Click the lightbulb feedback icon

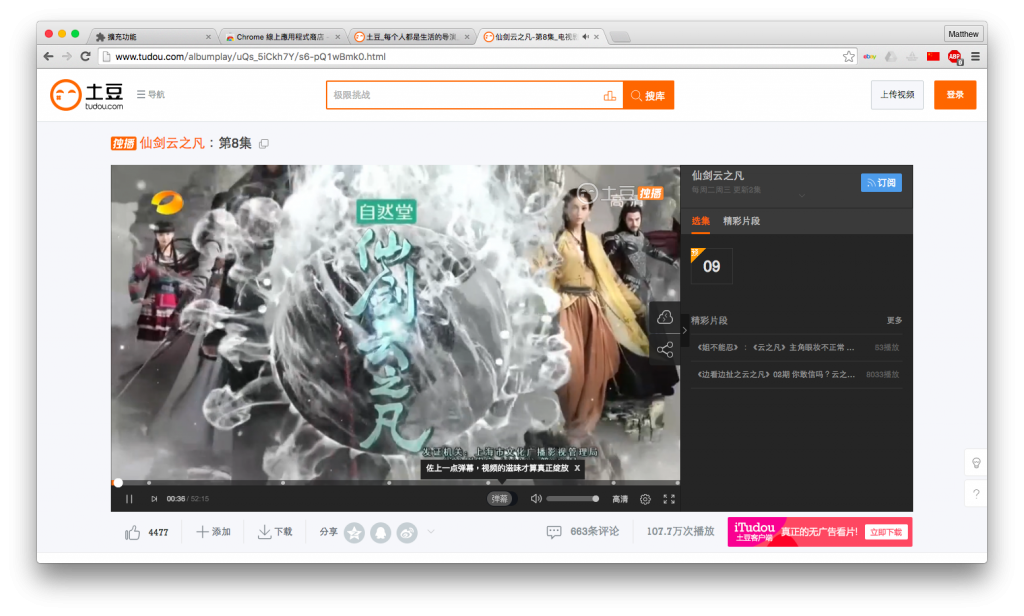(976, 463)
